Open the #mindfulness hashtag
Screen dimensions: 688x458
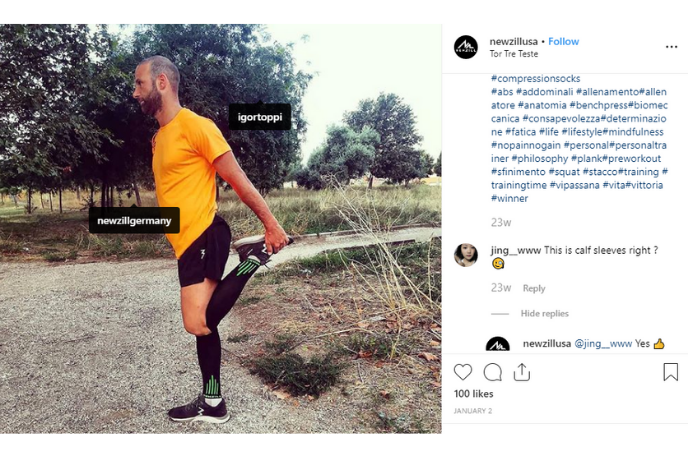click(x=634, y=132)
